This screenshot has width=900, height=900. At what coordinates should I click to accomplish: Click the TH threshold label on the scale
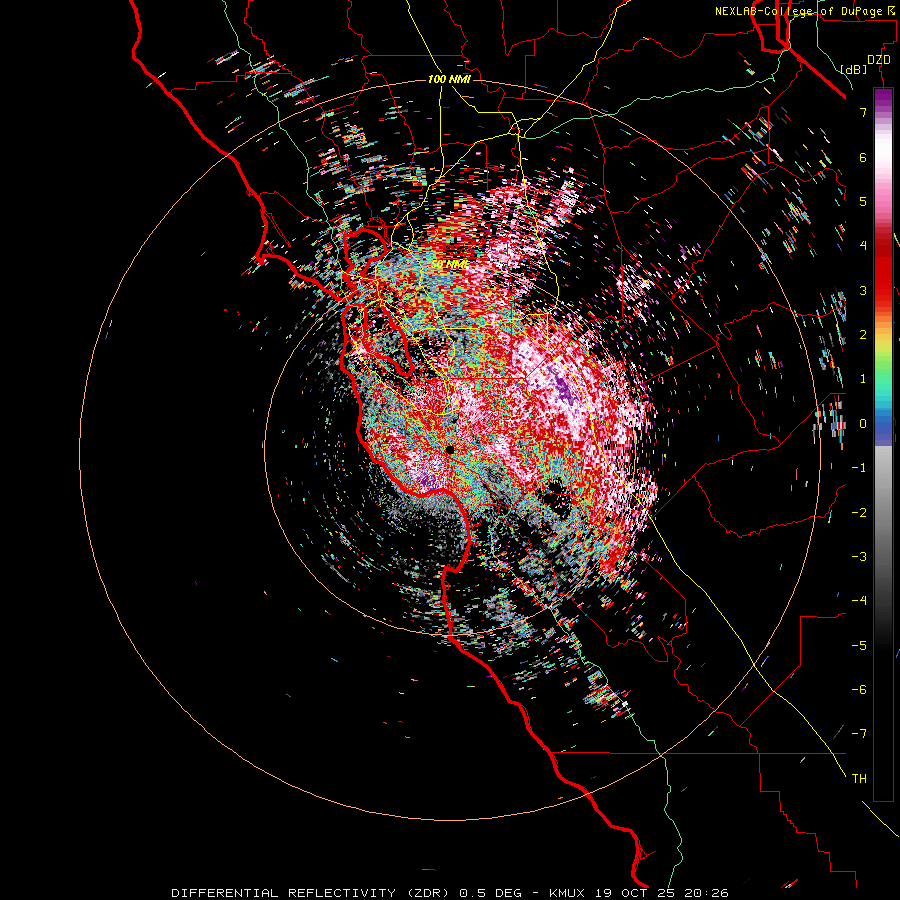tap(859, 778)
